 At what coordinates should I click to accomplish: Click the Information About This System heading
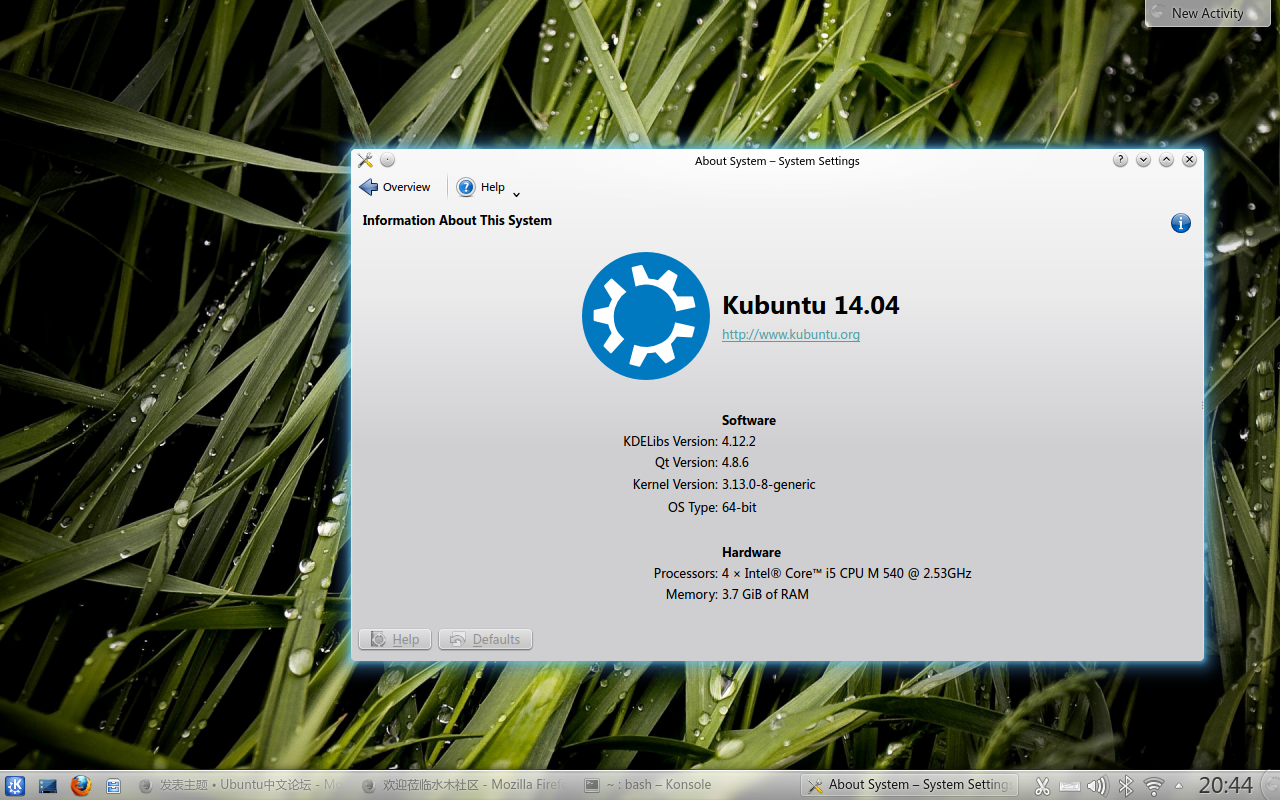coord(457,220)
